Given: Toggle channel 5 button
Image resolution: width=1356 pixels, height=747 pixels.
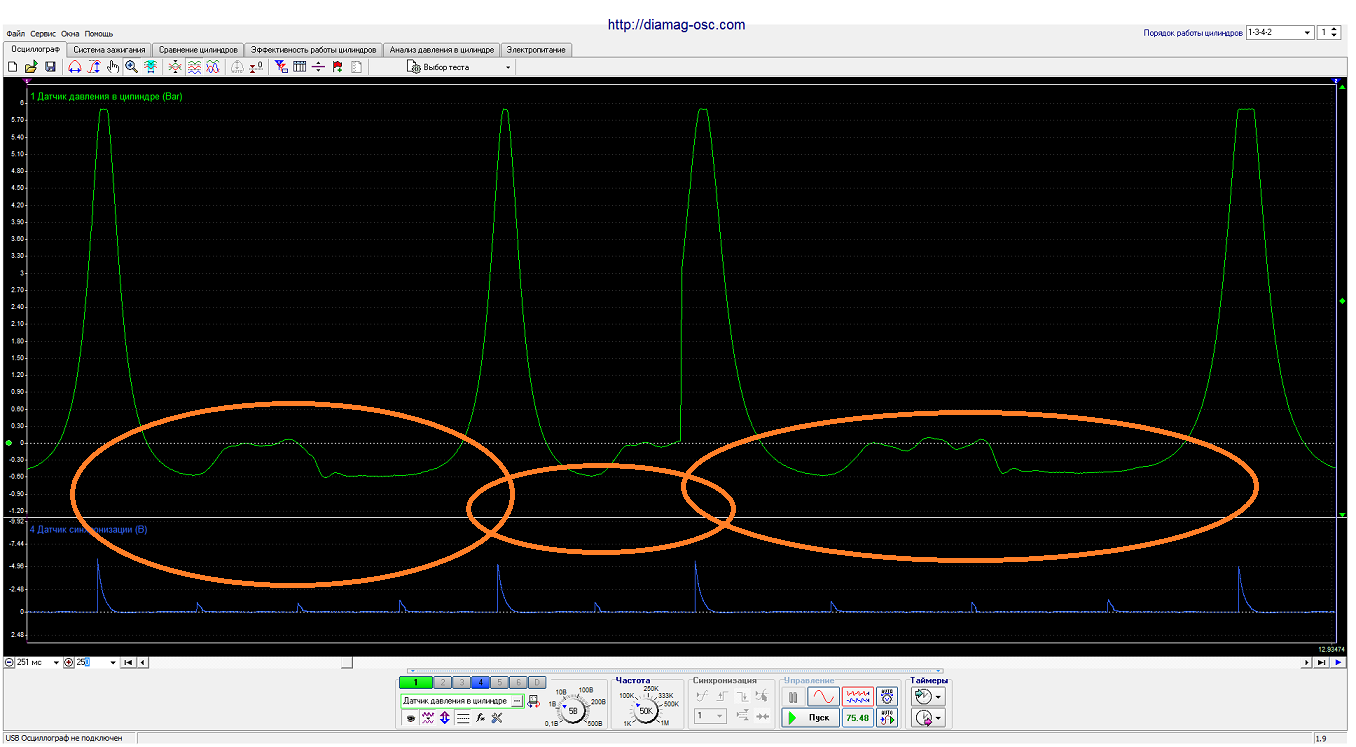Looking at the screenshot, I should click(499, 683).
